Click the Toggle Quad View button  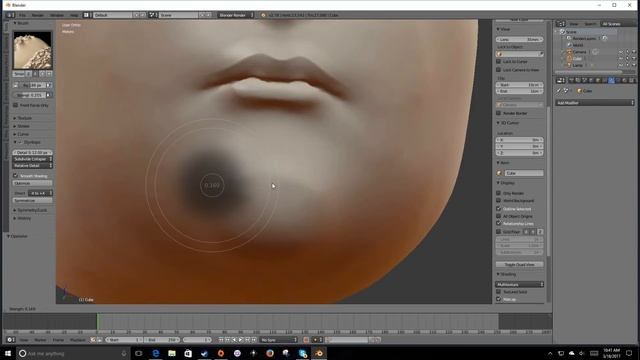click(x=519, y=264)
